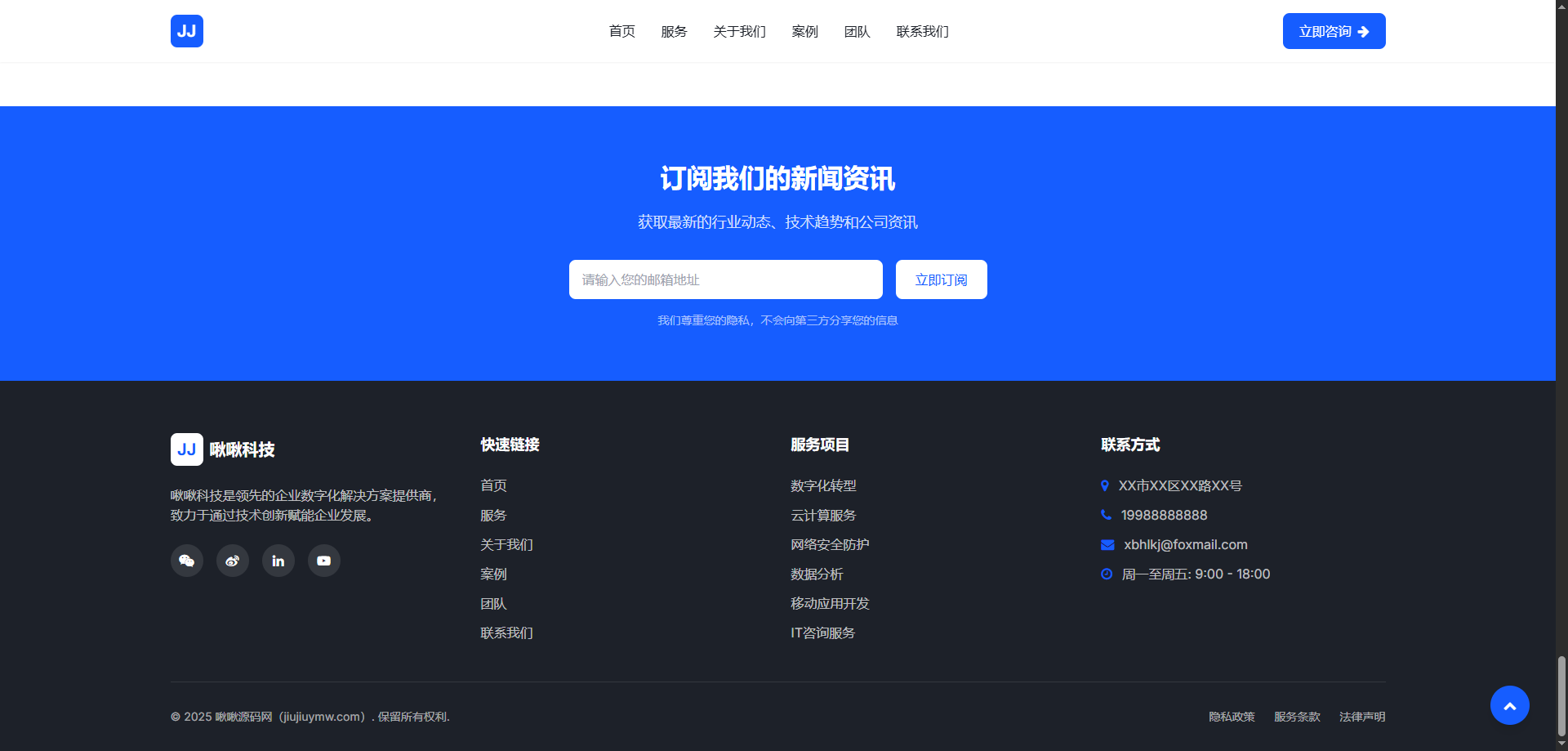Open the Weibo social icon
Image resolution: width=1568 pixels, height=751 pixels.
(x=233, y=561)
